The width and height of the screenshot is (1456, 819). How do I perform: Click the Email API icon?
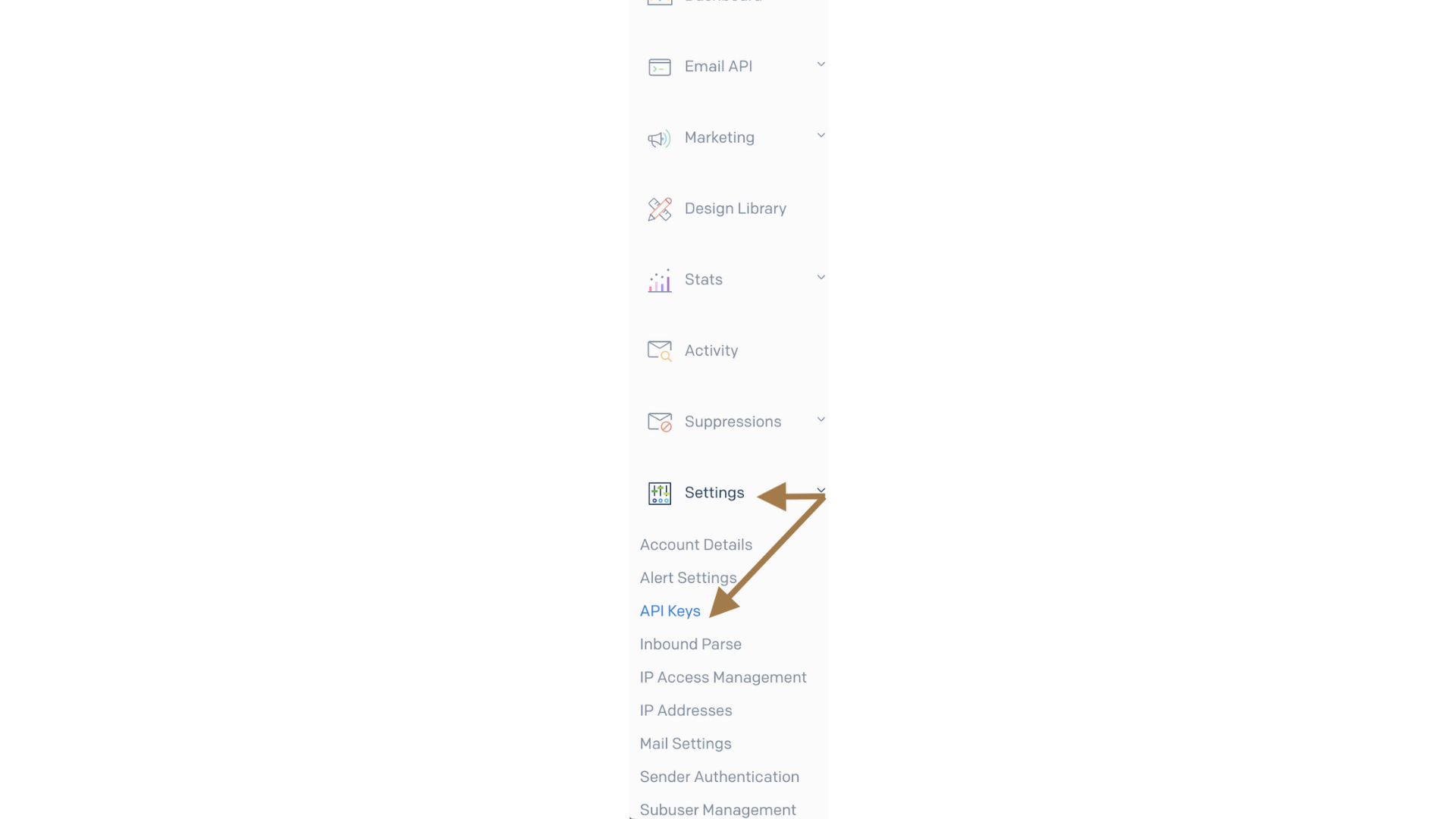659,66
